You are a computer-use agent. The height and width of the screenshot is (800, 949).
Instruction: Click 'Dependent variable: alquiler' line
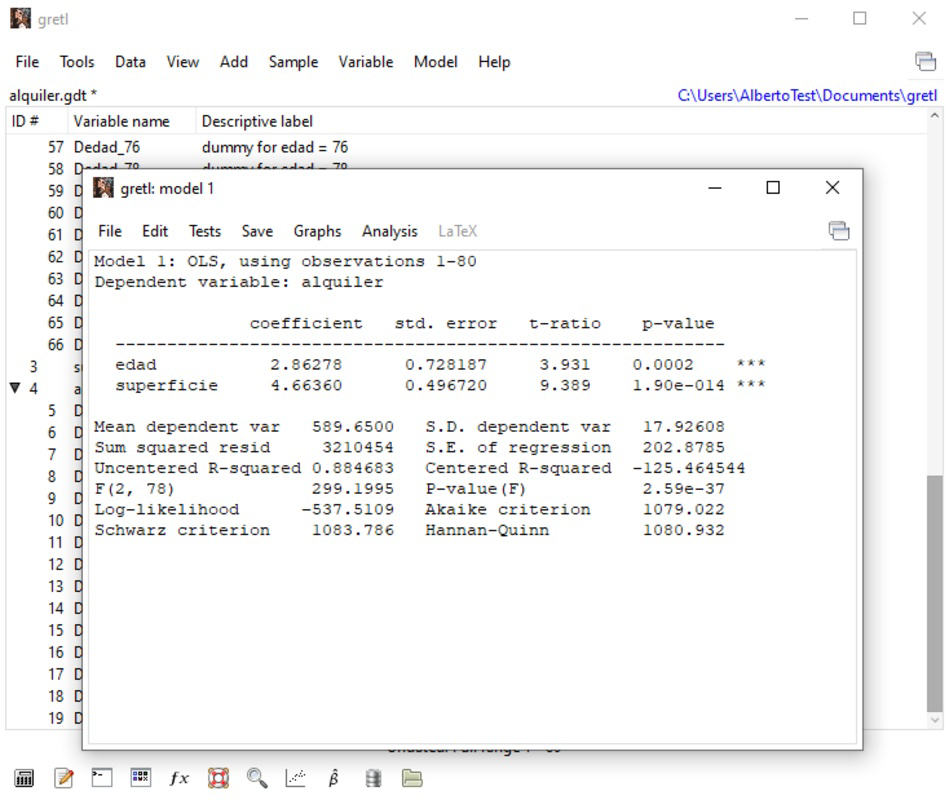click(238, 282)
